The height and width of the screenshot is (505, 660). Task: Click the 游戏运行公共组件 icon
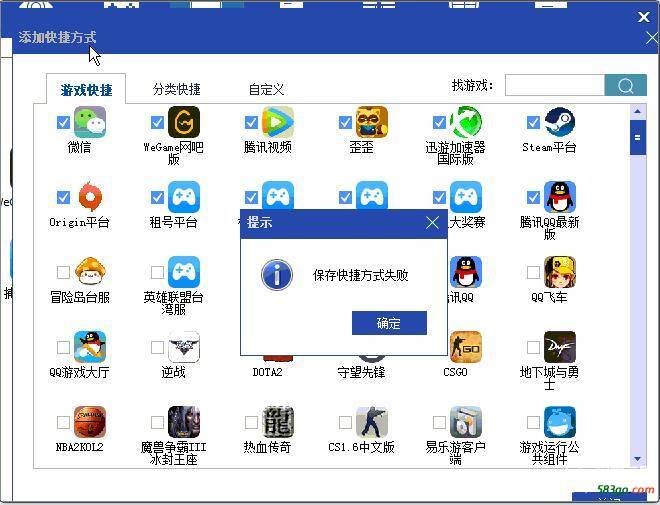(560, 422)
